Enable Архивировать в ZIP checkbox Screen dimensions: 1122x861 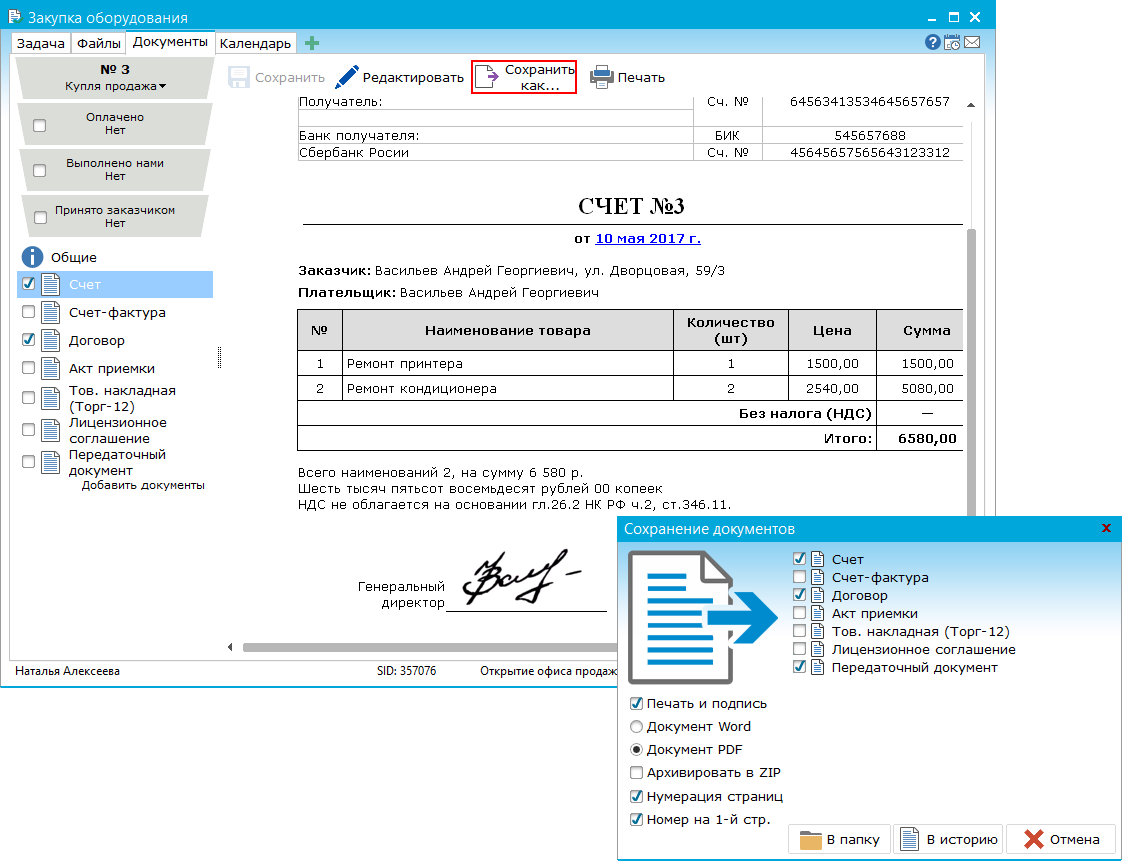point(636,772)
